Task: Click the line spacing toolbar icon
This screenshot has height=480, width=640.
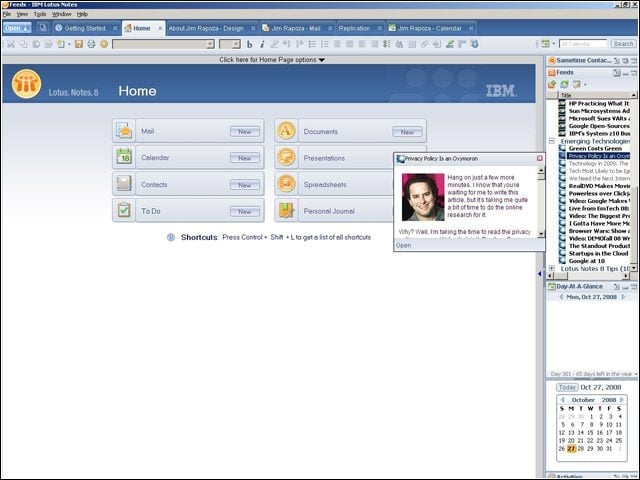Action: [x=387, y=44]
